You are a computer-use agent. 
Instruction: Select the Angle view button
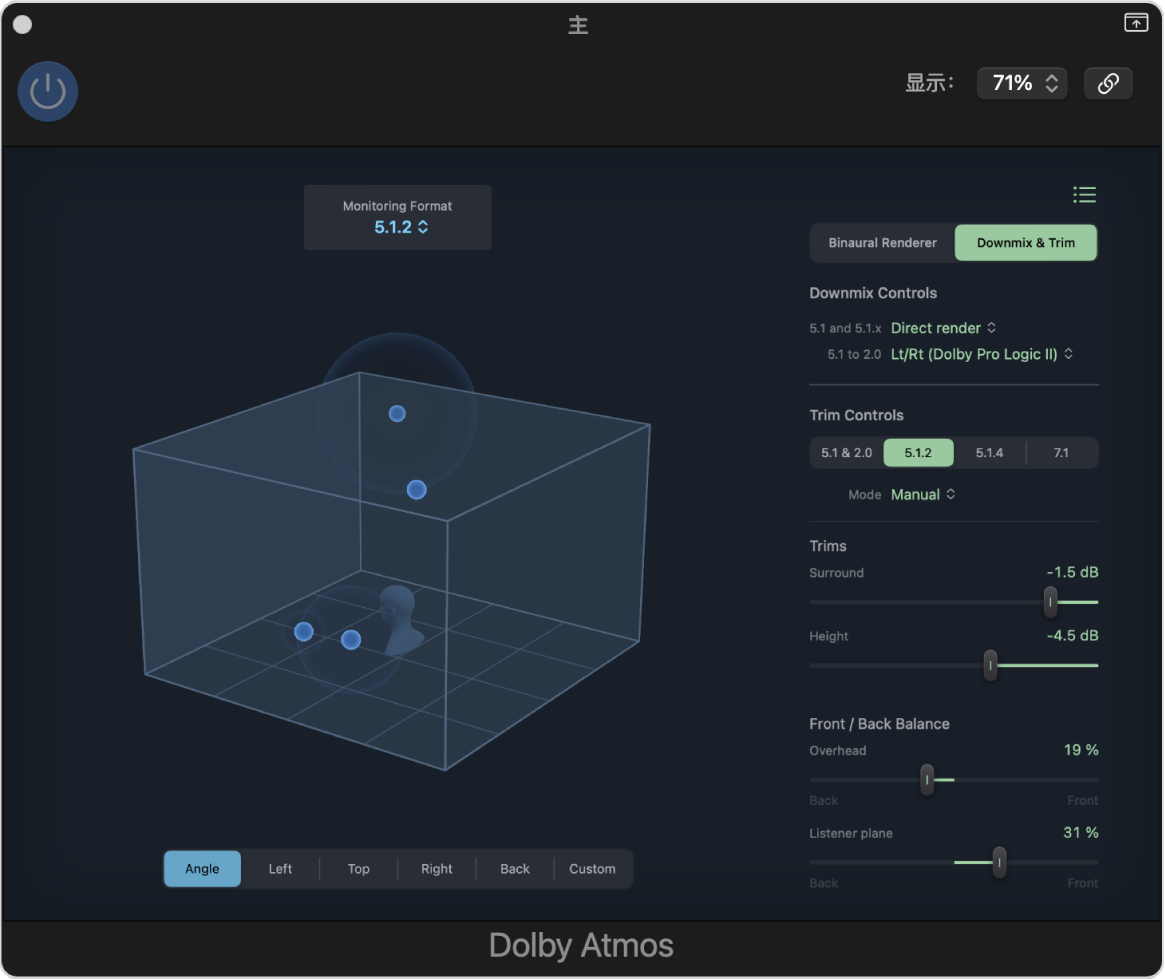pos(202,869)
